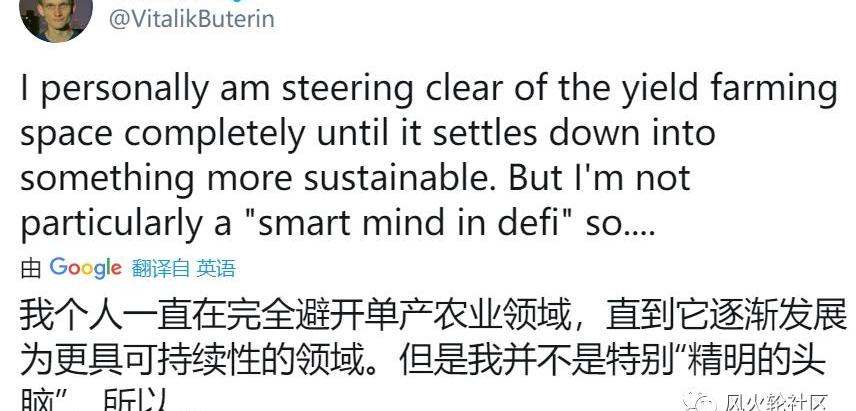This screenshot has width=856, height=411.
Task: Click the 由 character before Google
Action: click(x=30, y=268)
